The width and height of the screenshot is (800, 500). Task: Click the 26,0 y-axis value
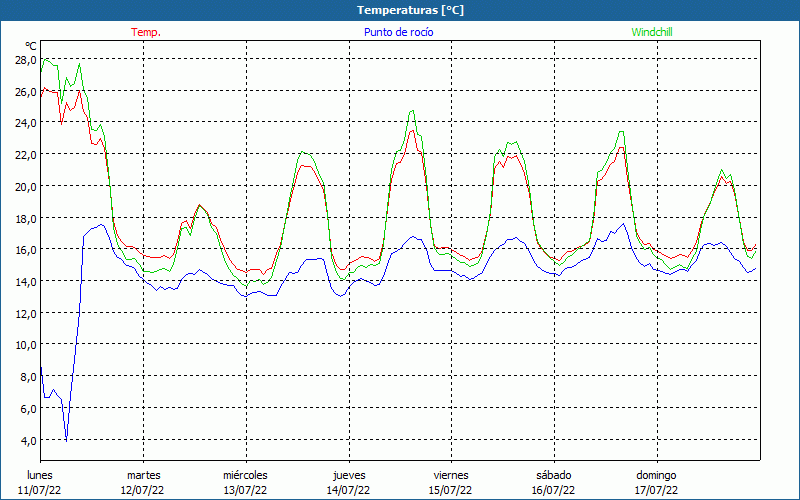(26, 92)
